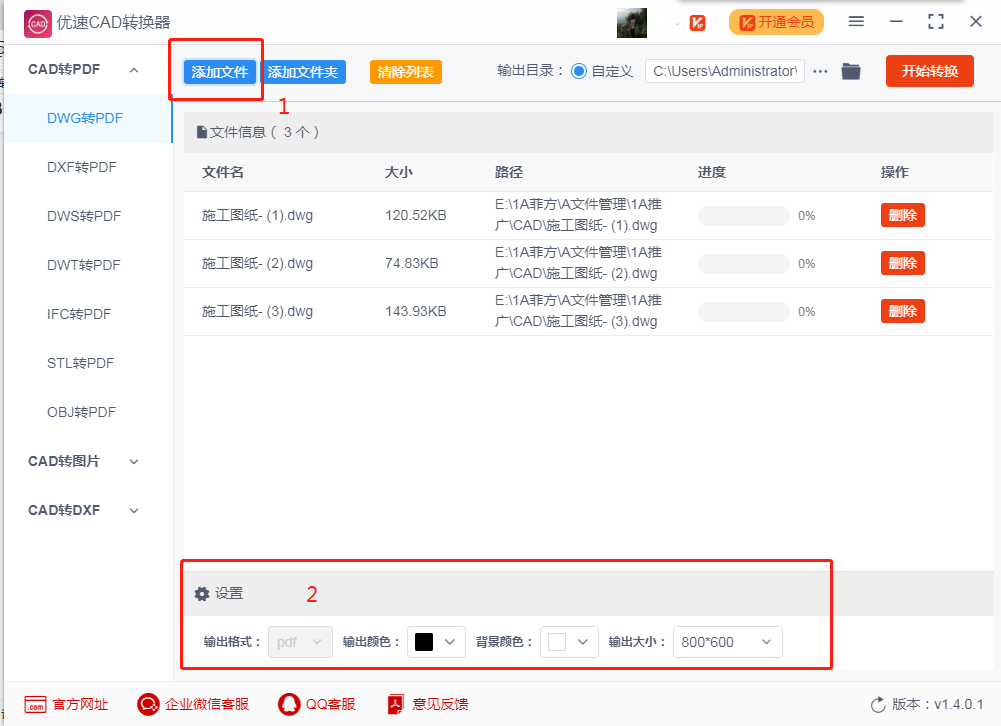Click 清除列表 clear list button
Screen dimensions: 1001x726
coord(405,72)
